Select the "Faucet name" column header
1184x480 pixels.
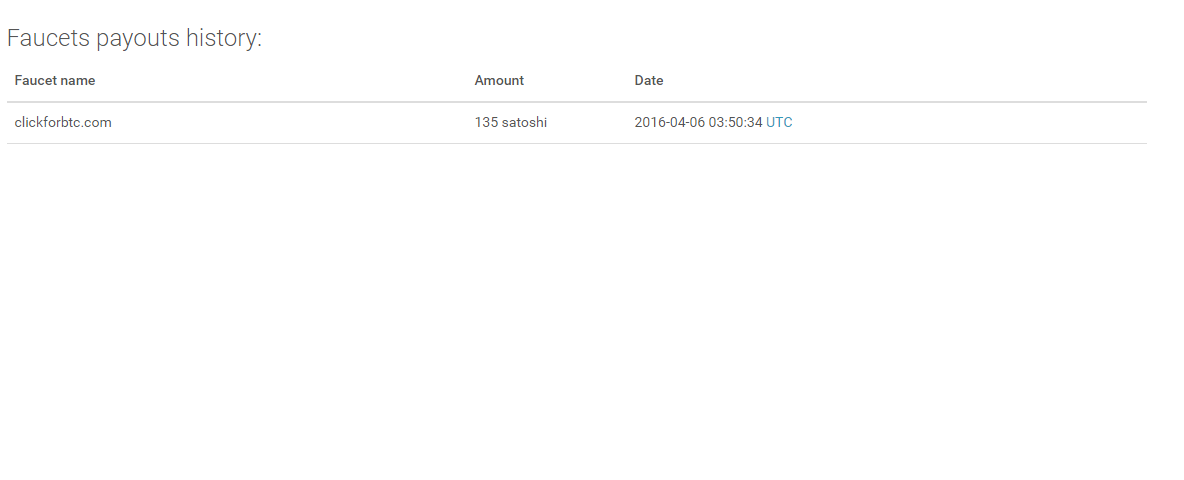[55, 81]
